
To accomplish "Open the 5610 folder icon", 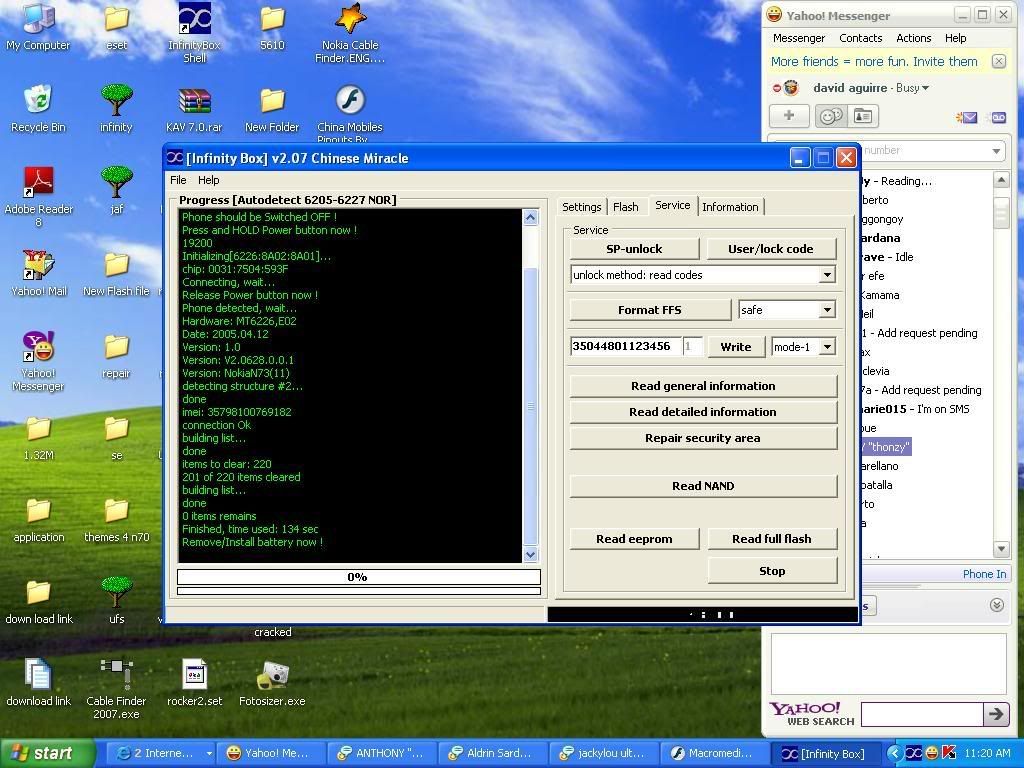I will pyautogui.click(x=272, y=26).
